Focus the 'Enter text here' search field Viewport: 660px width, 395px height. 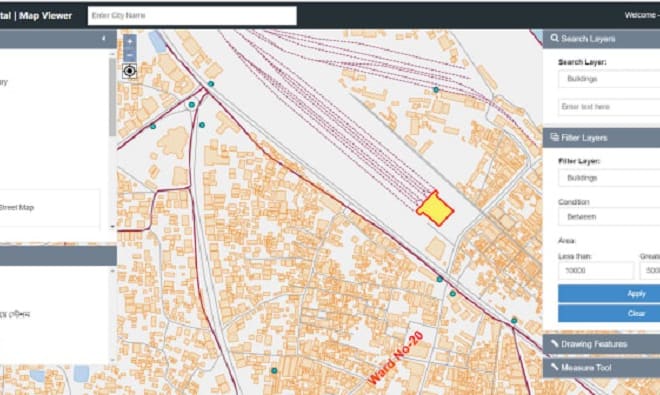point(609,107)
